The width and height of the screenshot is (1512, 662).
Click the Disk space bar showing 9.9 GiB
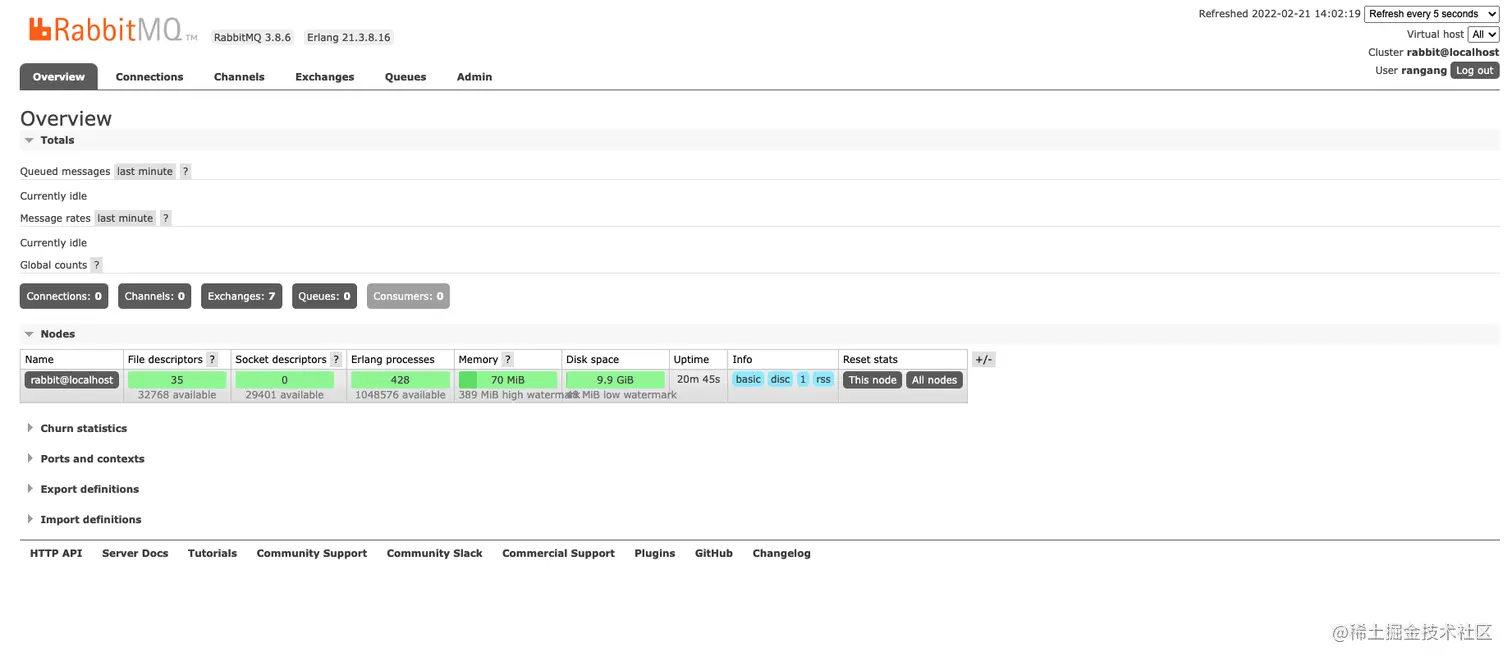click(615, 380)
